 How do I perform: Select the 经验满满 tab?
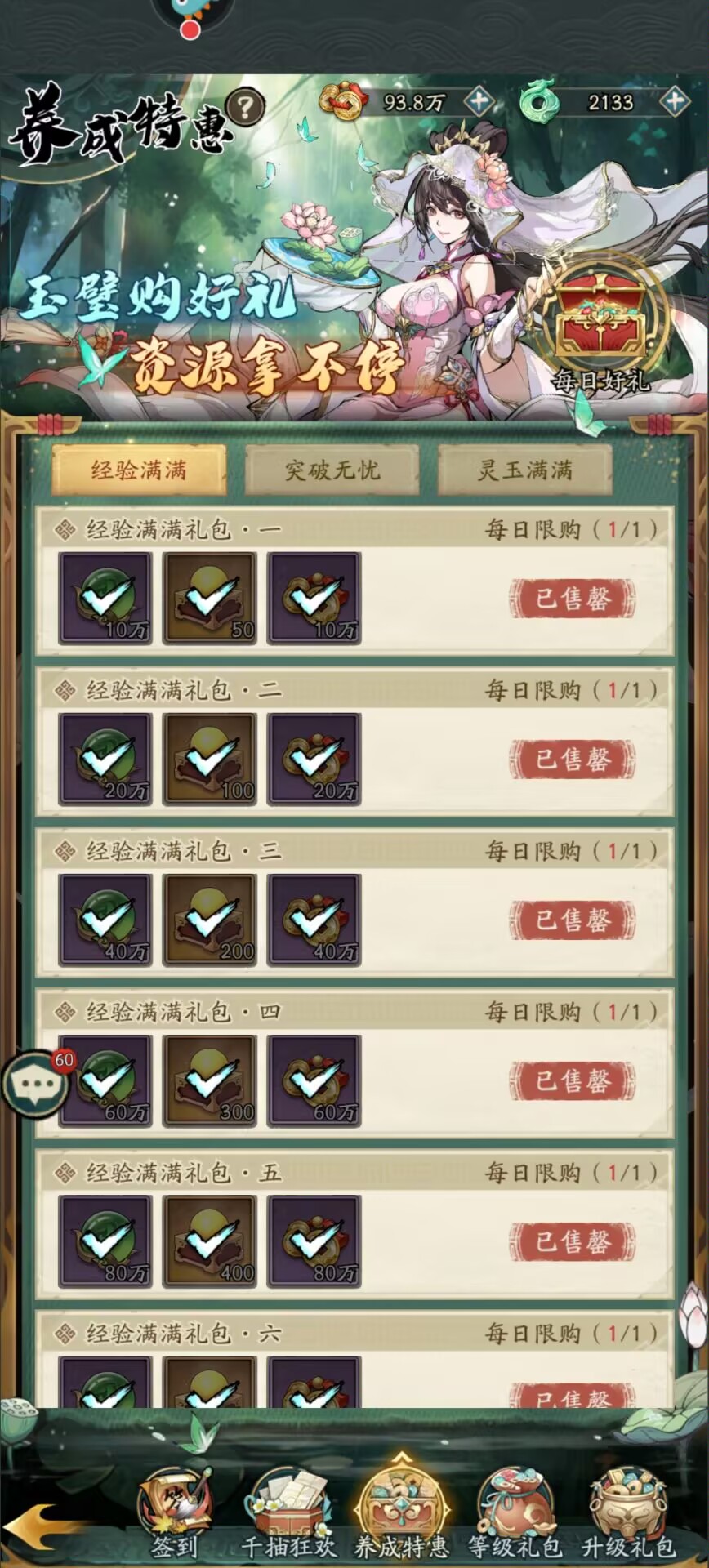139,470
